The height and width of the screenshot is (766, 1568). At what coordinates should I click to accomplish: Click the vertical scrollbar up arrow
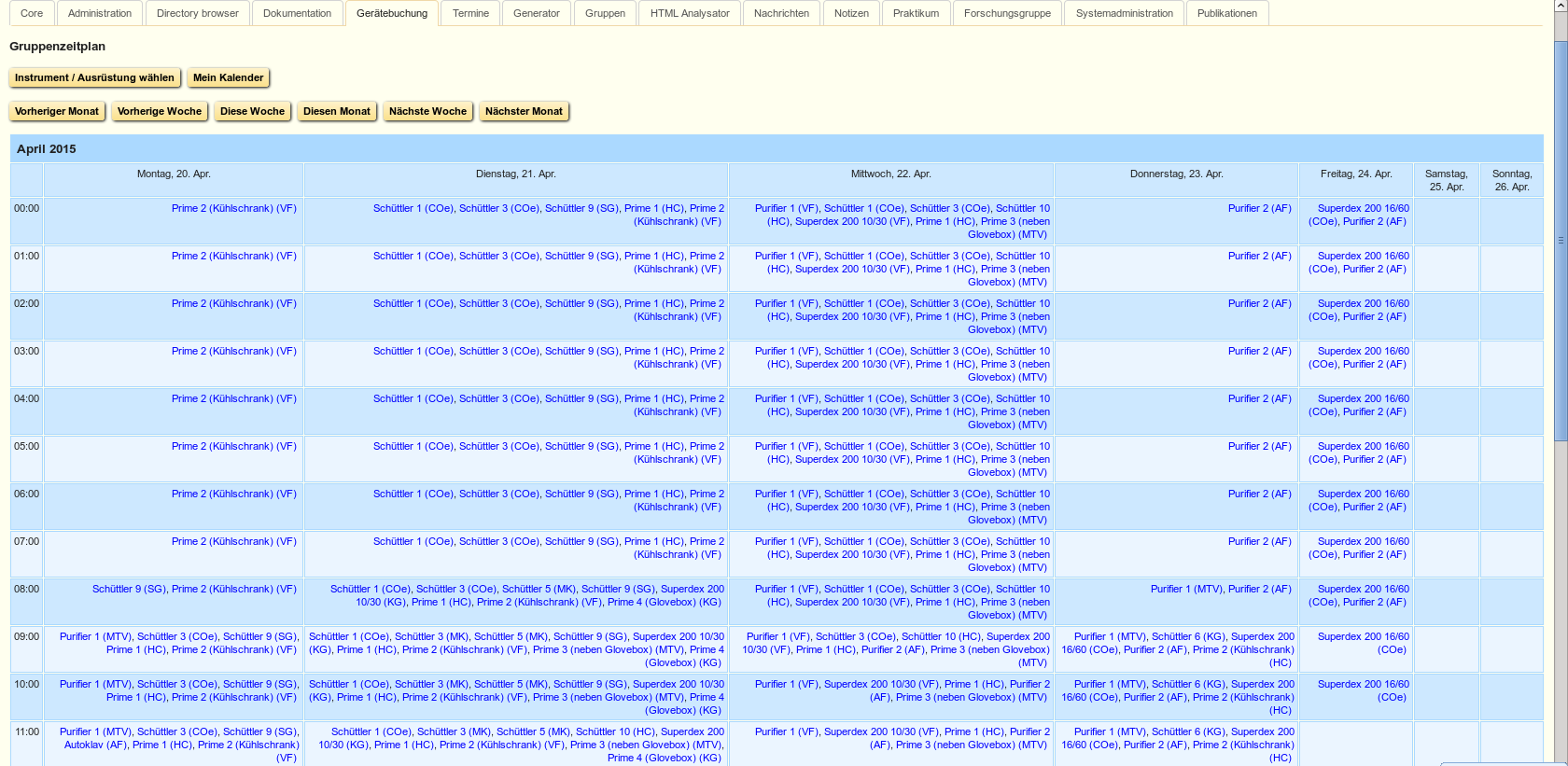[x=1561, y=7]
